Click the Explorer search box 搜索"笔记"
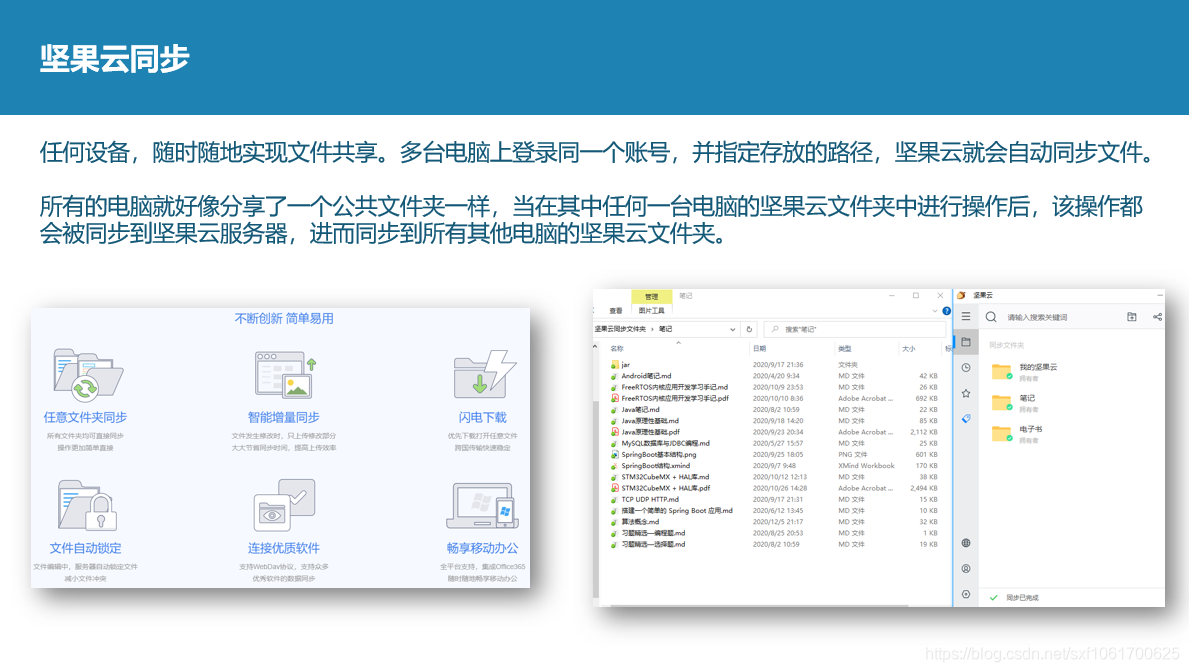This screenshot has width=1189, height=672. (855, 329)
